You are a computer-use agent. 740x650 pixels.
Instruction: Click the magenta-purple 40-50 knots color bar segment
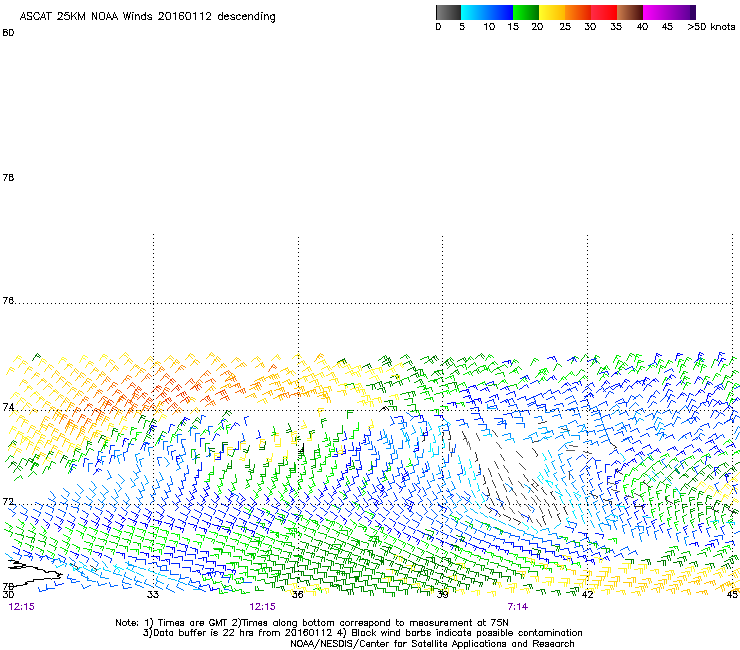pos(669,12)
